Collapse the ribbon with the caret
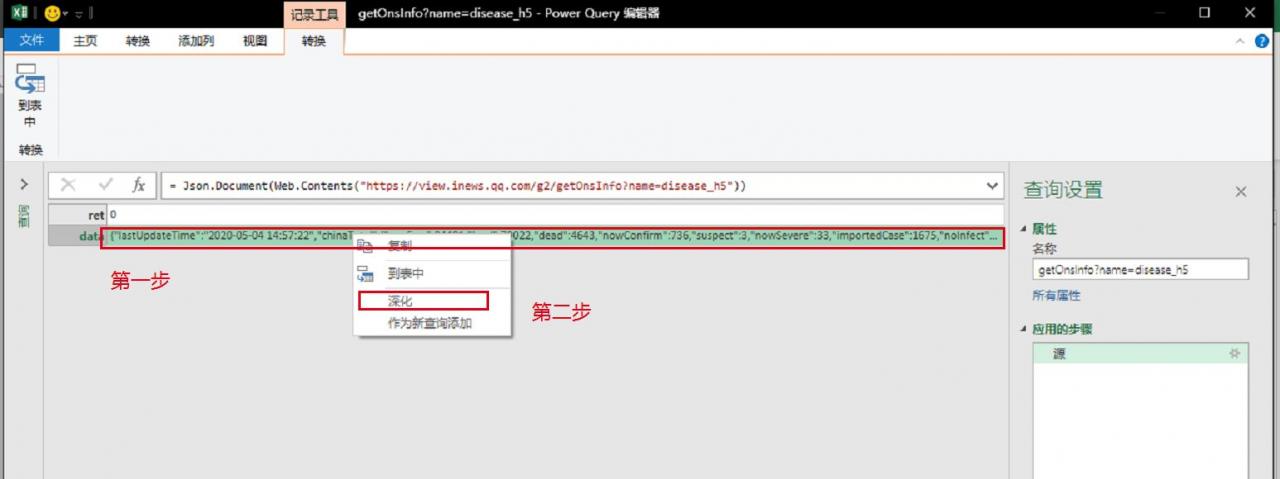The height and width of the screenshot is (479, 1280). click(x=1240, y=42)
